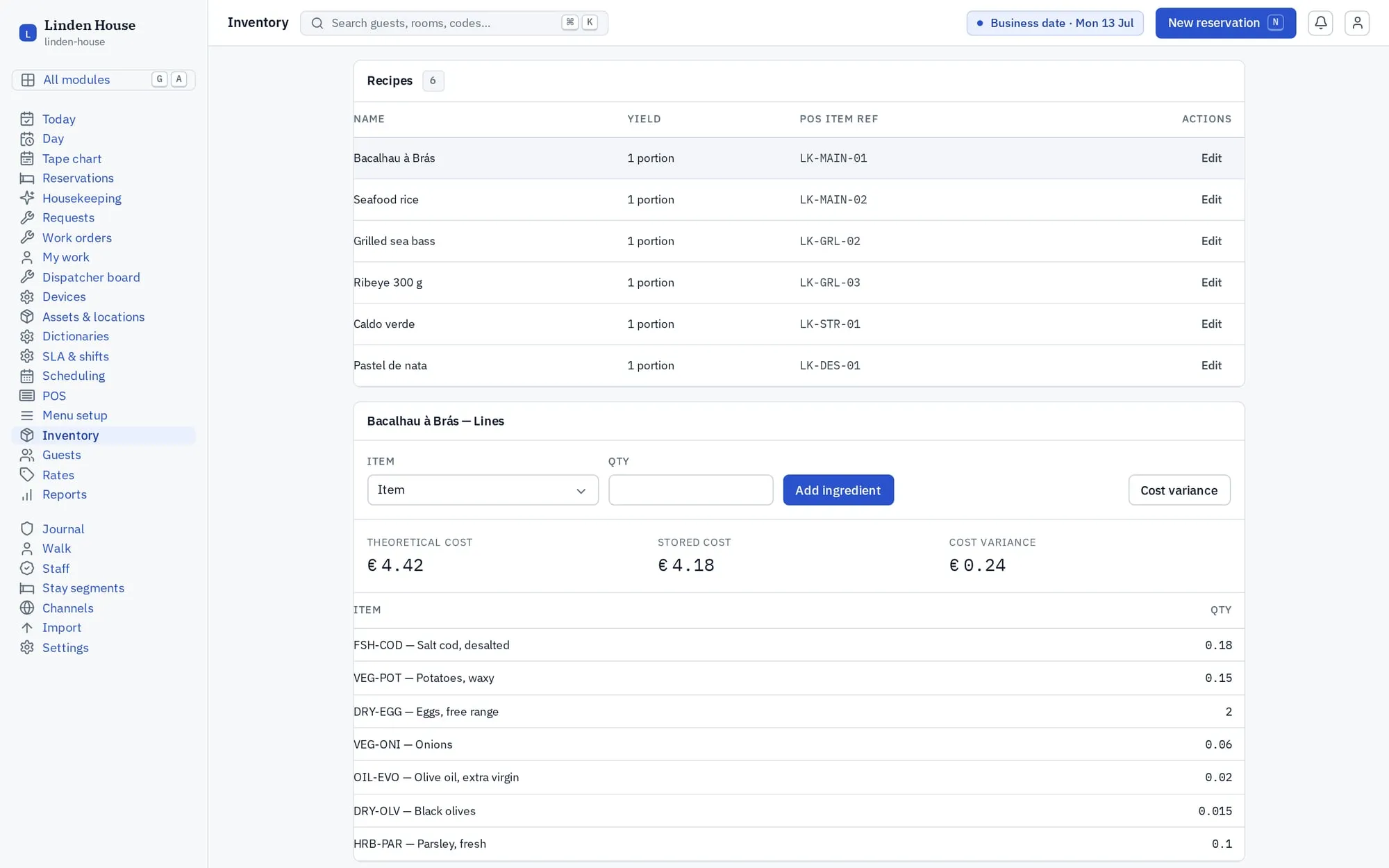1389x868 pixels.
Task: Click the Journal shield icon
Action: click(x=27, y=529)
